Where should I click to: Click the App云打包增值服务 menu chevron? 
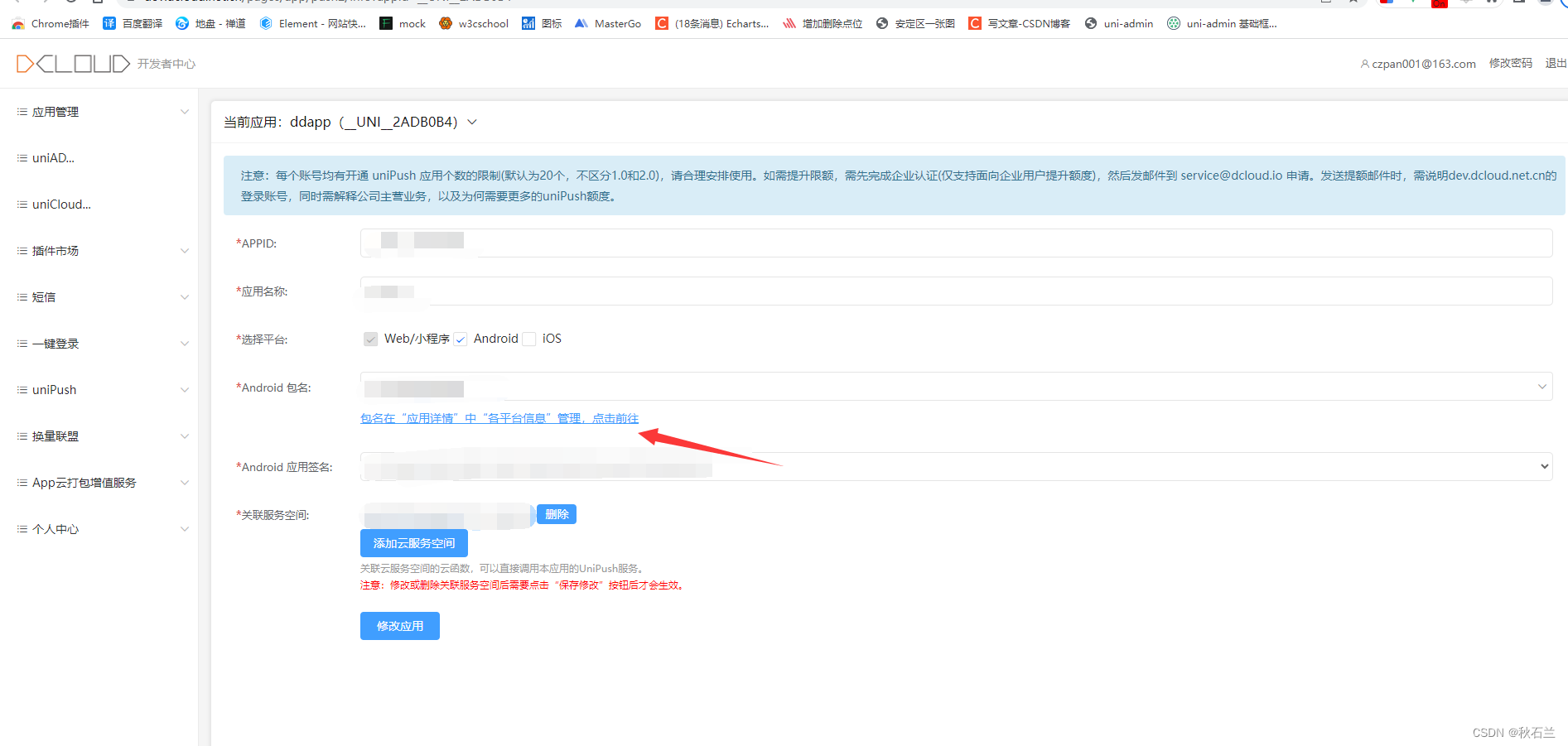point(185,483)
